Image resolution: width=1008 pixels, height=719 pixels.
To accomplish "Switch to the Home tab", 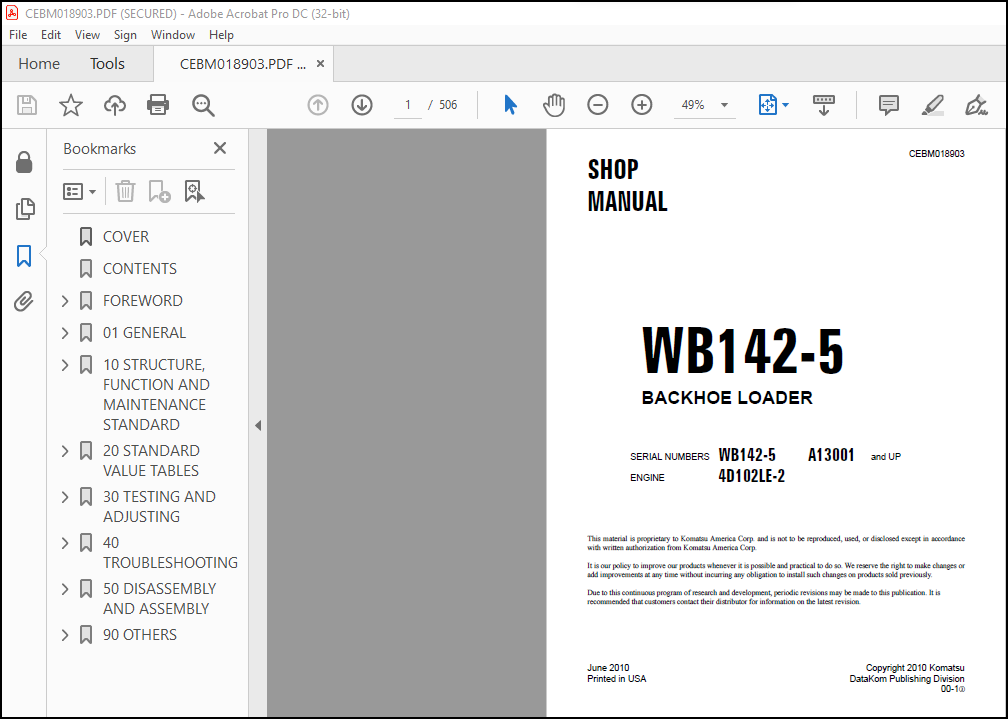I will click(39, 64).
